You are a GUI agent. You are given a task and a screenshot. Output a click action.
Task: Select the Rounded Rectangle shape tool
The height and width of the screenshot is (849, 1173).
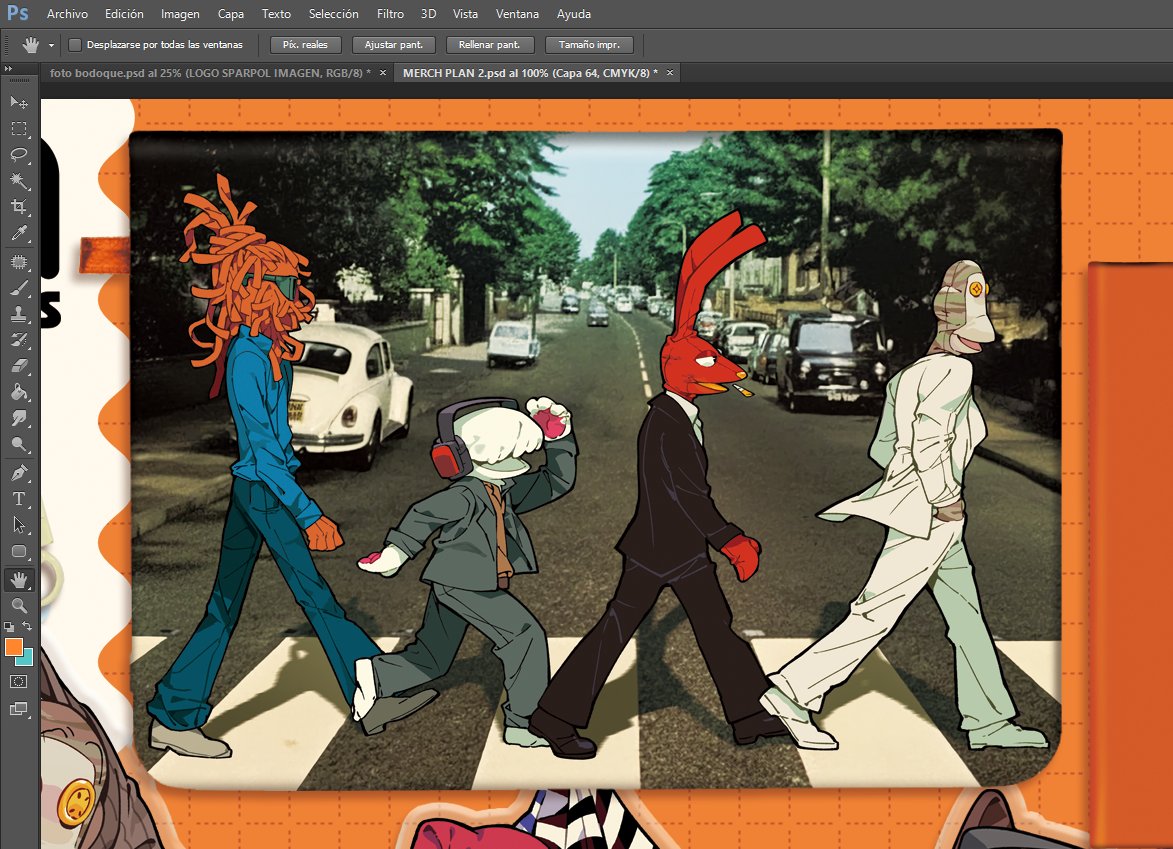click(19, 552)
